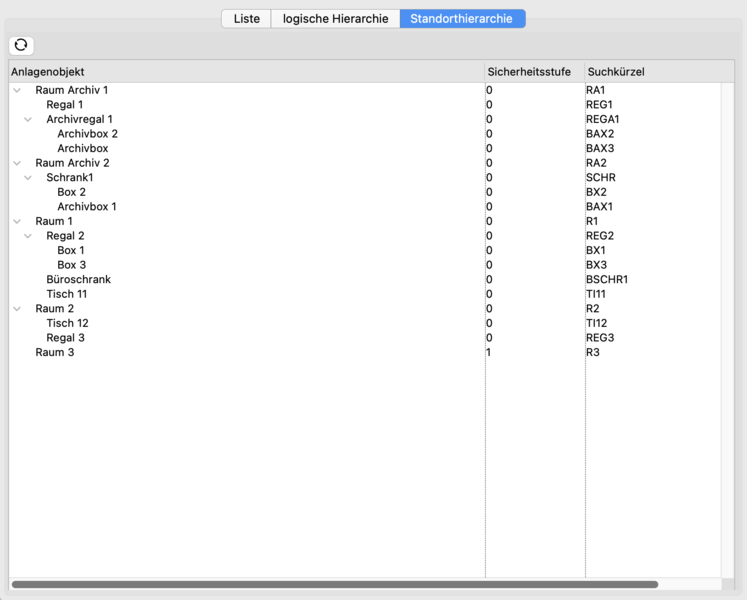This screenshot has height=600, width=747.
Task: Collapse the Archivregal 1 node
Action: pyautogui.click(x=28, y=120)
